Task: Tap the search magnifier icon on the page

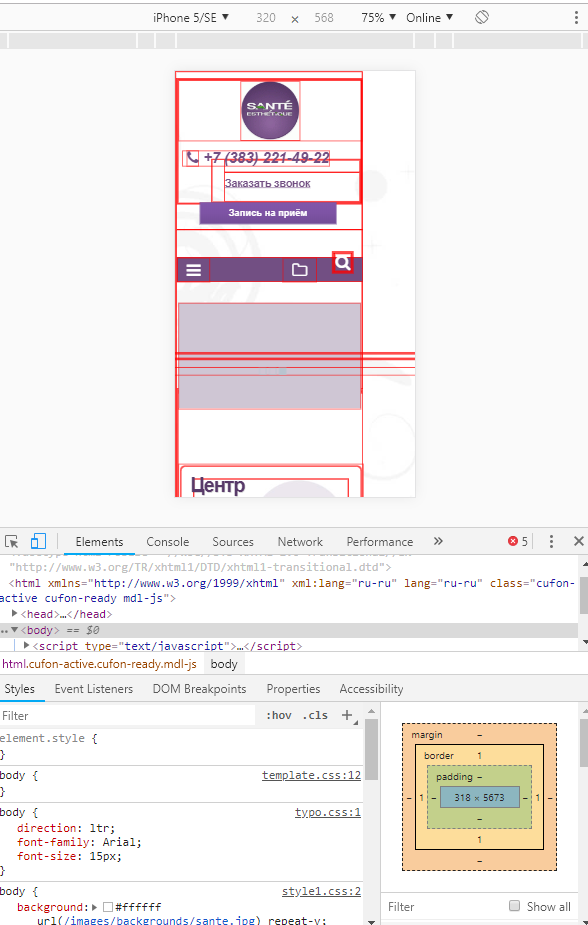Action: pyautogui.click(x=343, y=262)
